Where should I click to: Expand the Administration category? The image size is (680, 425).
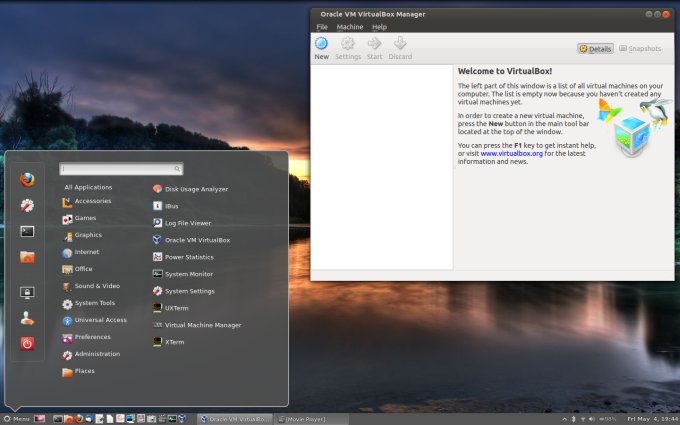[97, 354]
